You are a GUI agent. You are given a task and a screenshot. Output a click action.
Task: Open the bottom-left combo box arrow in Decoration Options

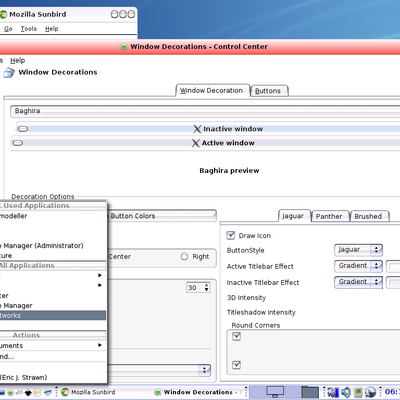(204, 370)
